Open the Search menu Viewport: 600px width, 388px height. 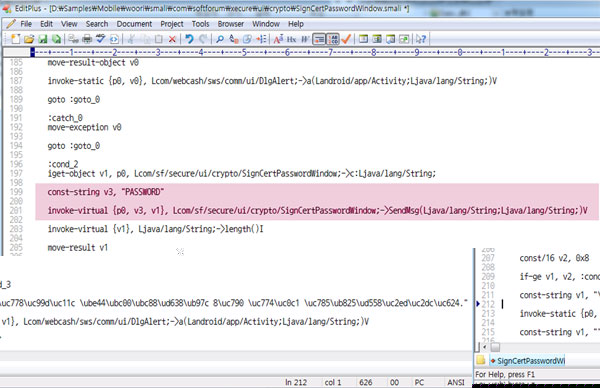click(97, 24)
